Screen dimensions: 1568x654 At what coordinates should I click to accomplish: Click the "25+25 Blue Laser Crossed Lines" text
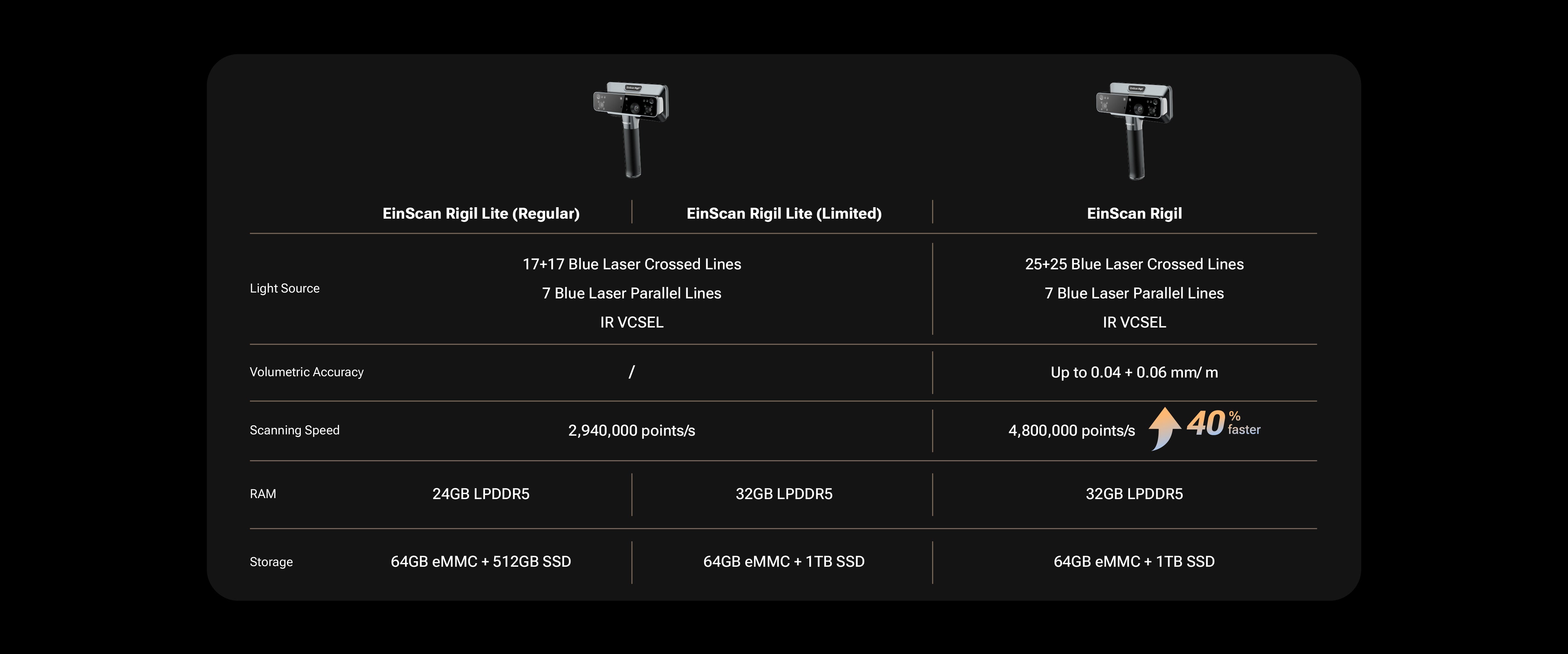click(1134, 264)
